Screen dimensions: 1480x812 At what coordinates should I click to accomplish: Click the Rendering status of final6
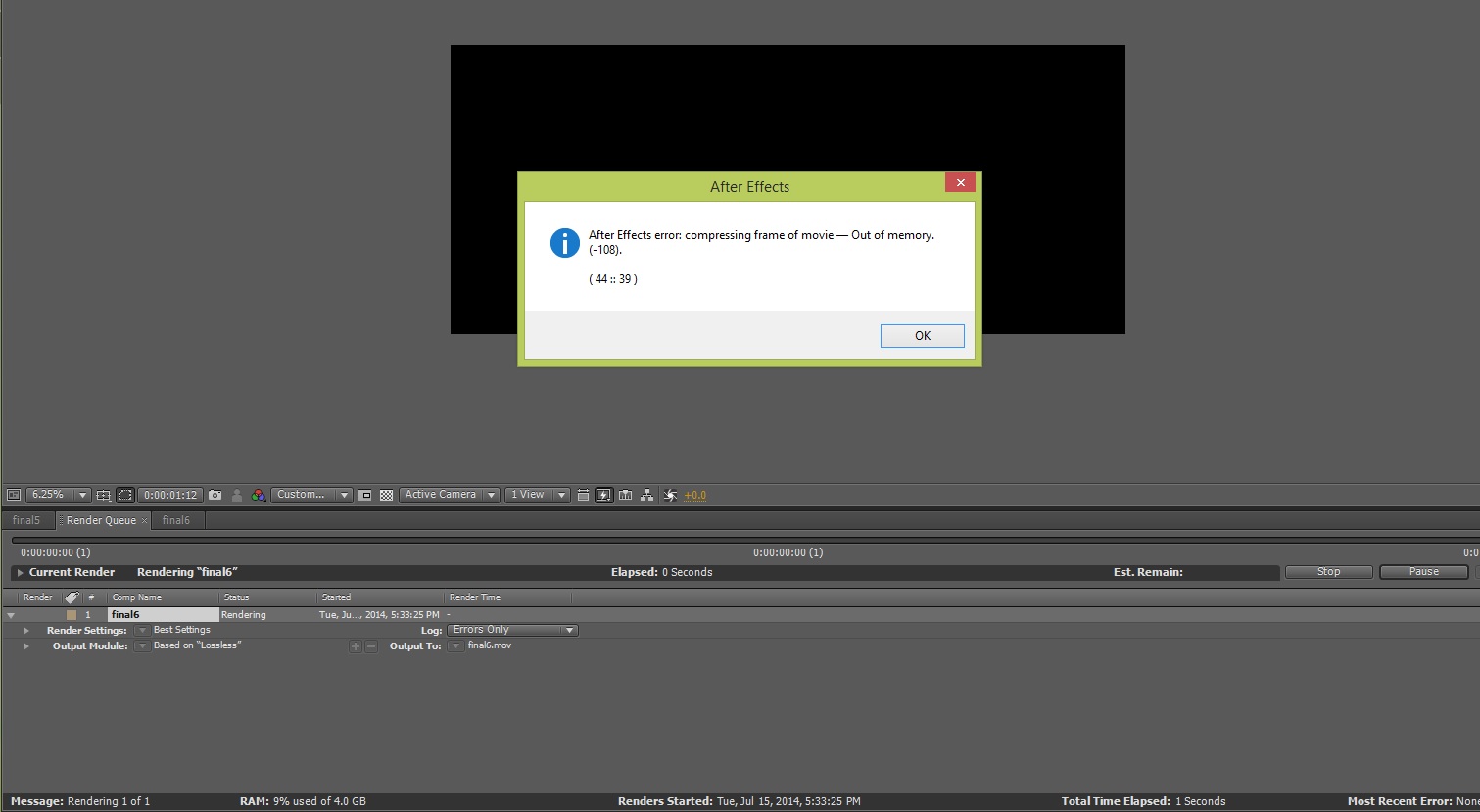243,615
